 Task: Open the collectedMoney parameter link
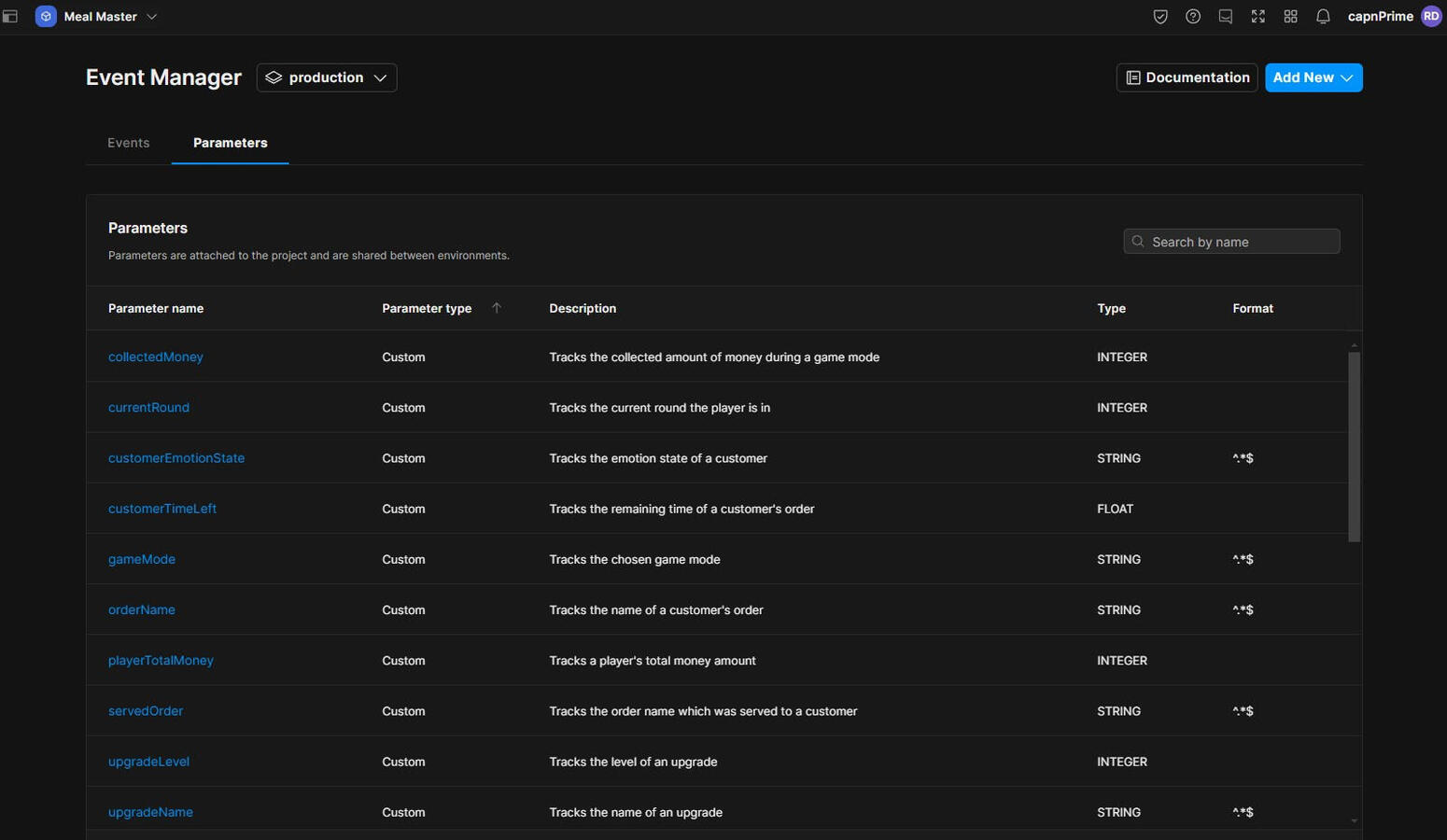(156, 357)
